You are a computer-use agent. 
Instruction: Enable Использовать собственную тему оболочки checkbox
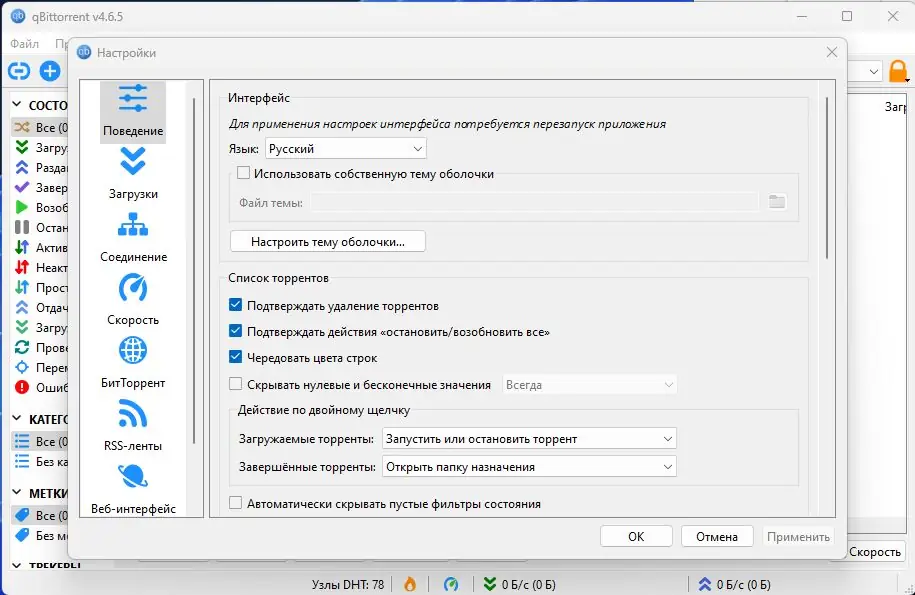(x=243, y=173)
